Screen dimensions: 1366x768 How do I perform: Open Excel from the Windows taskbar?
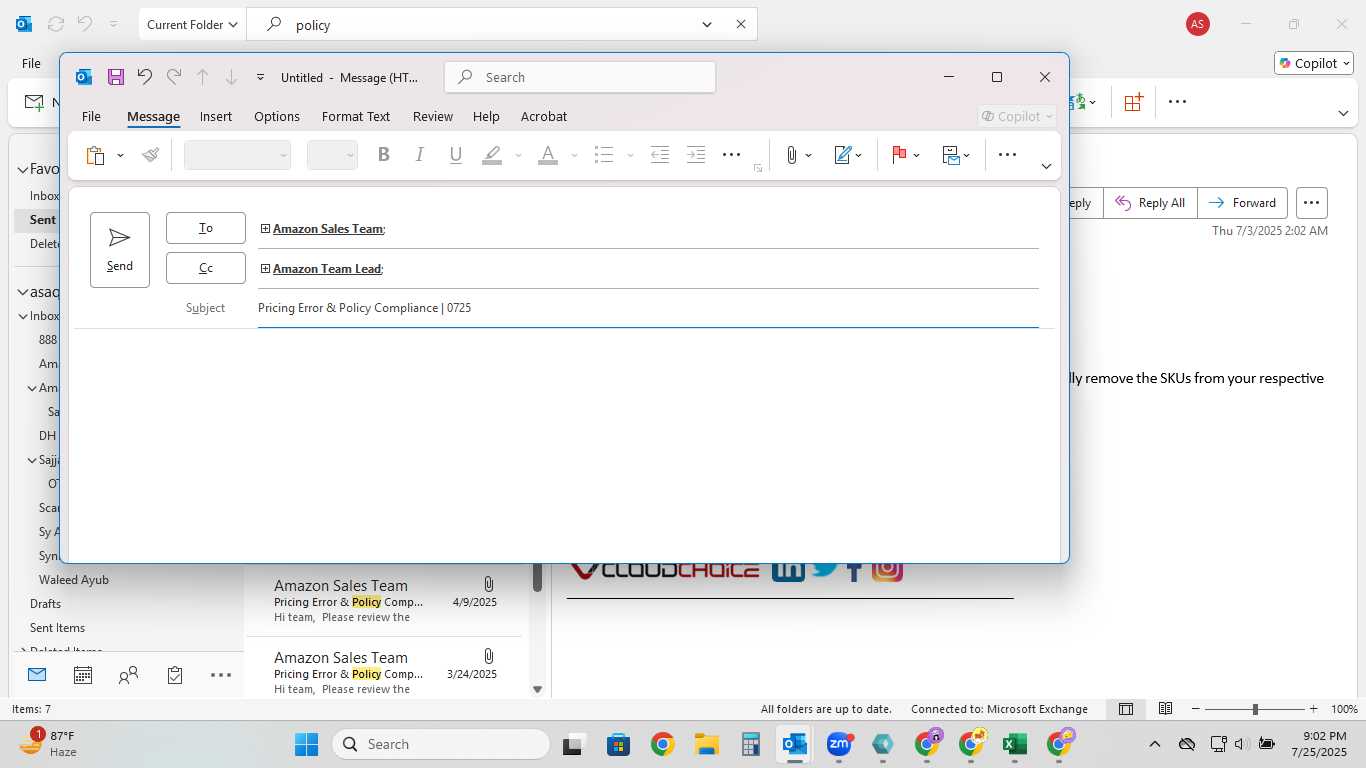click(1015, 744)
